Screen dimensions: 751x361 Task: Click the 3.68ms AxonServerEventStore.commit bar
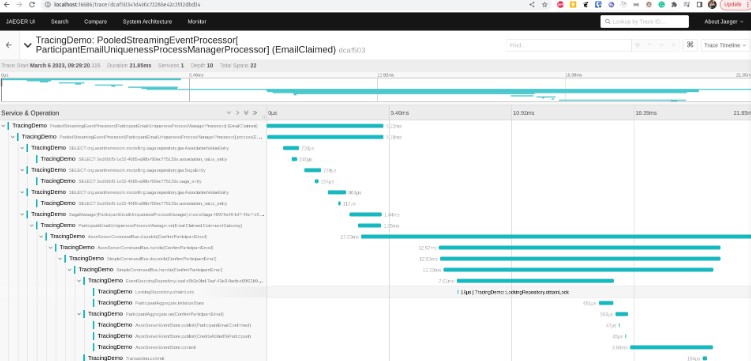coord(671,347)
